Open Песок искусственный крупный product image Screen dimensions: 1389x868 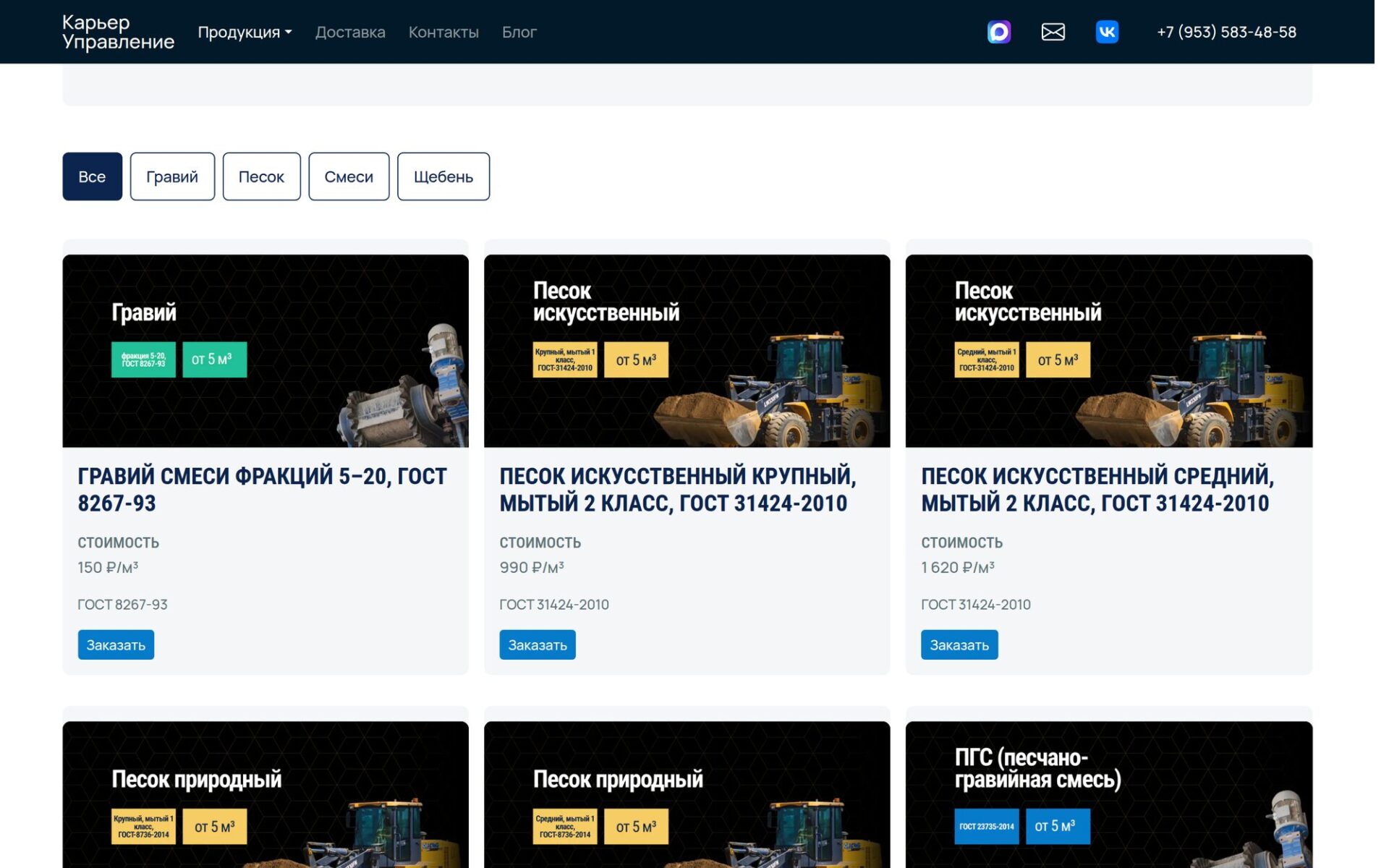tap(687, 351)
